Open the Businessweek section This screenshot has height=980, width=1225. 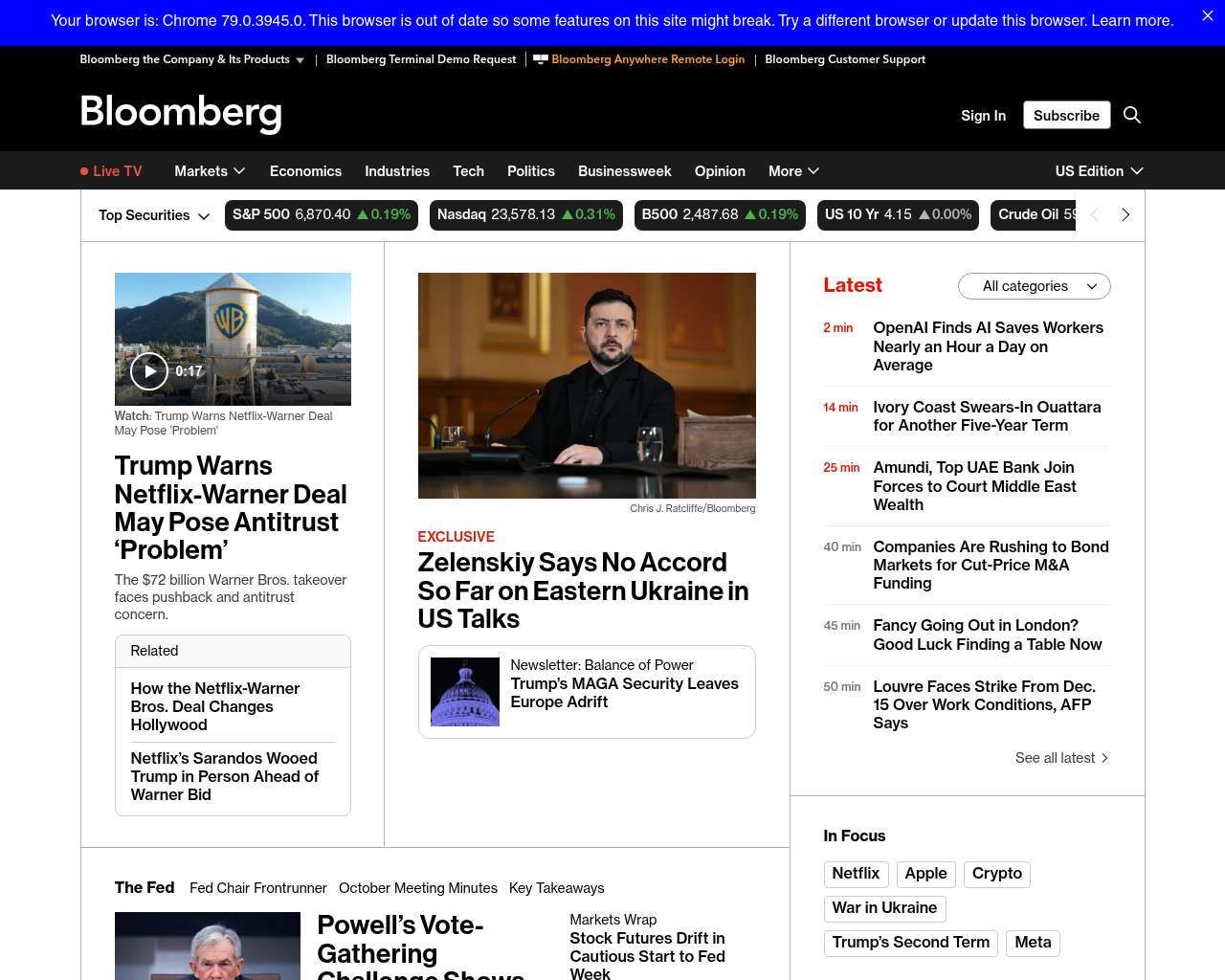click(624, 171)
